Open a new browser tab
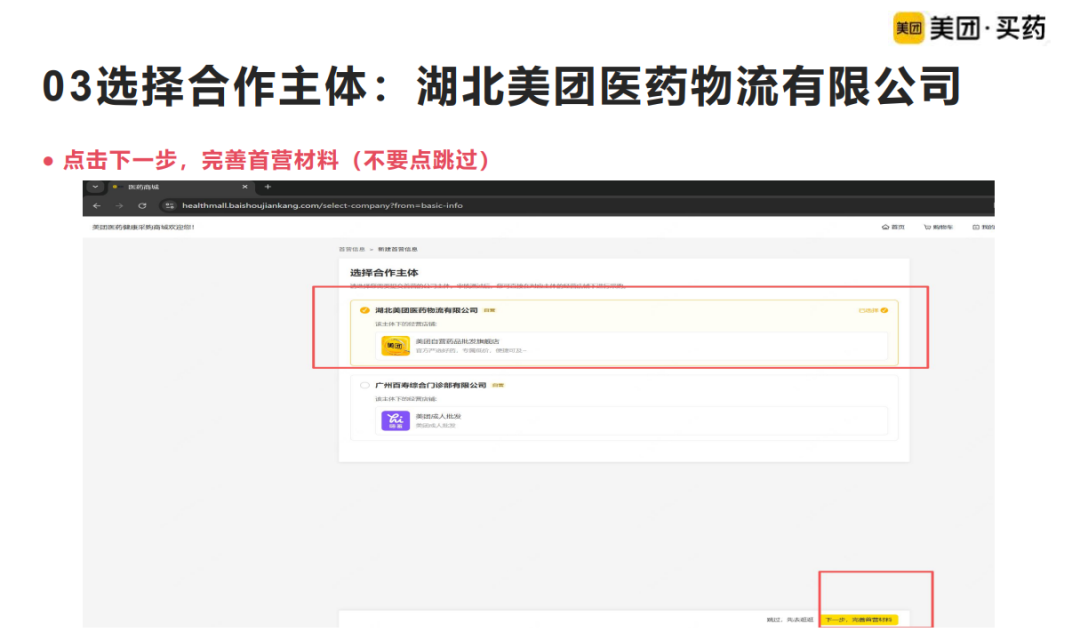The image size is (1080, 632). coord(268,187)
